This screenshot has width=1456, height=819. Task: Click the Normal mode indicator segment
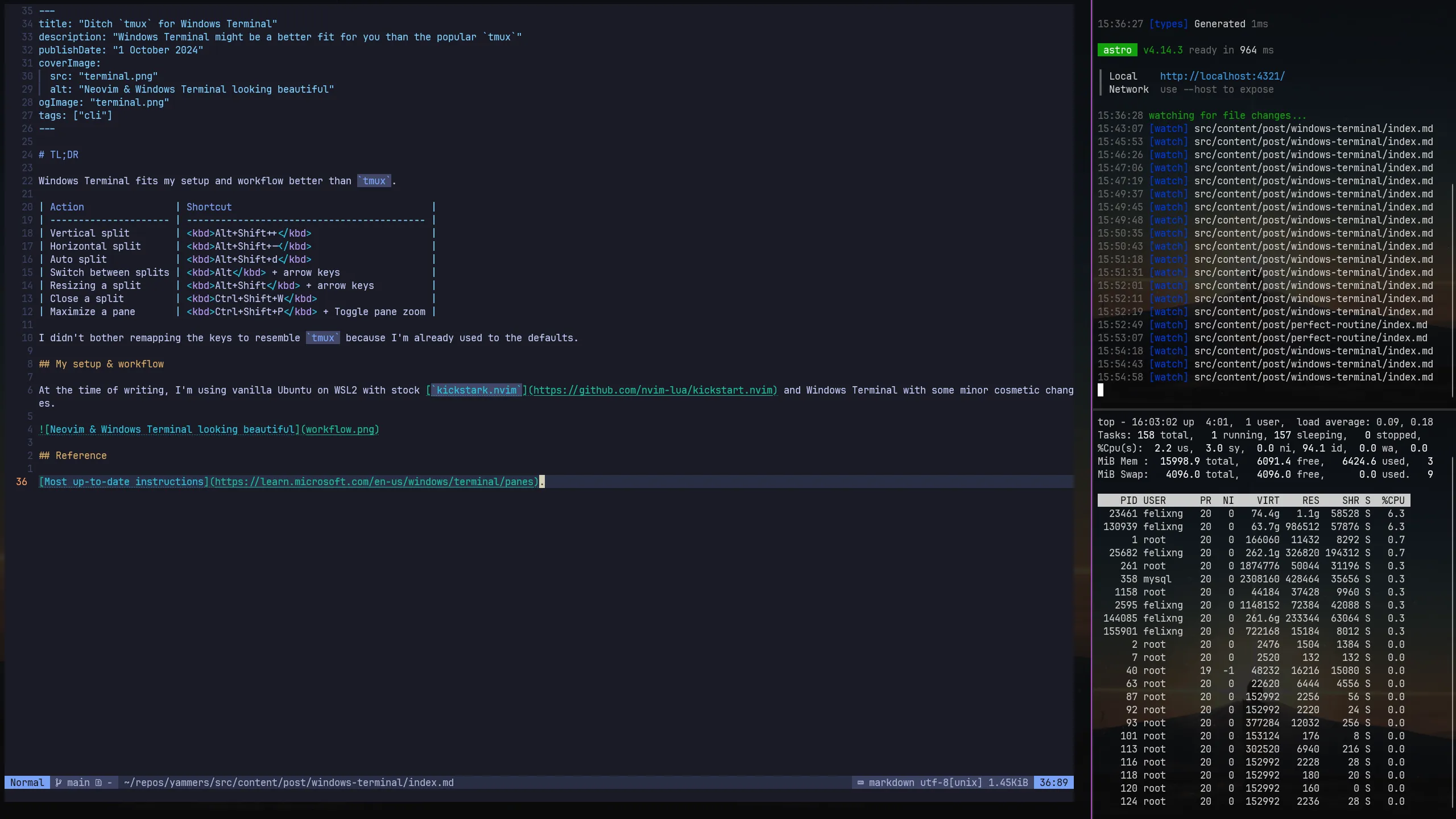[x=27, y=783]
